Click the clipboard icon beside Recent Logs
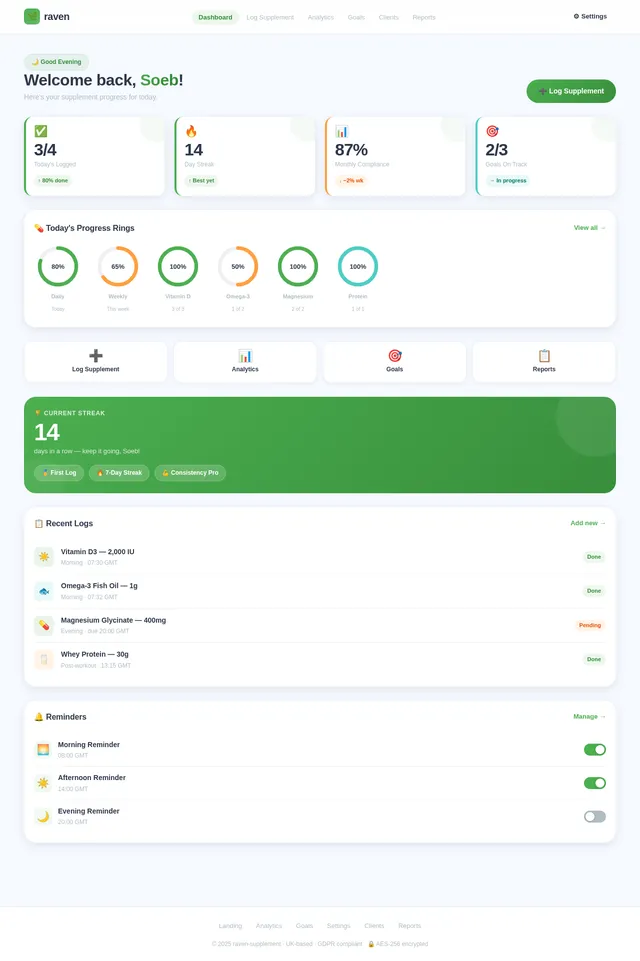640x961 pixels. (x=39, y=523)
